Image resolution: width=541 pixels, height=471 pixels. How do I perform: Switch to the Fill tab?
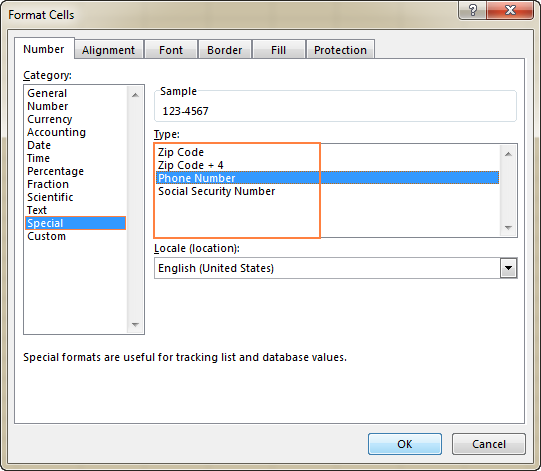278,50
